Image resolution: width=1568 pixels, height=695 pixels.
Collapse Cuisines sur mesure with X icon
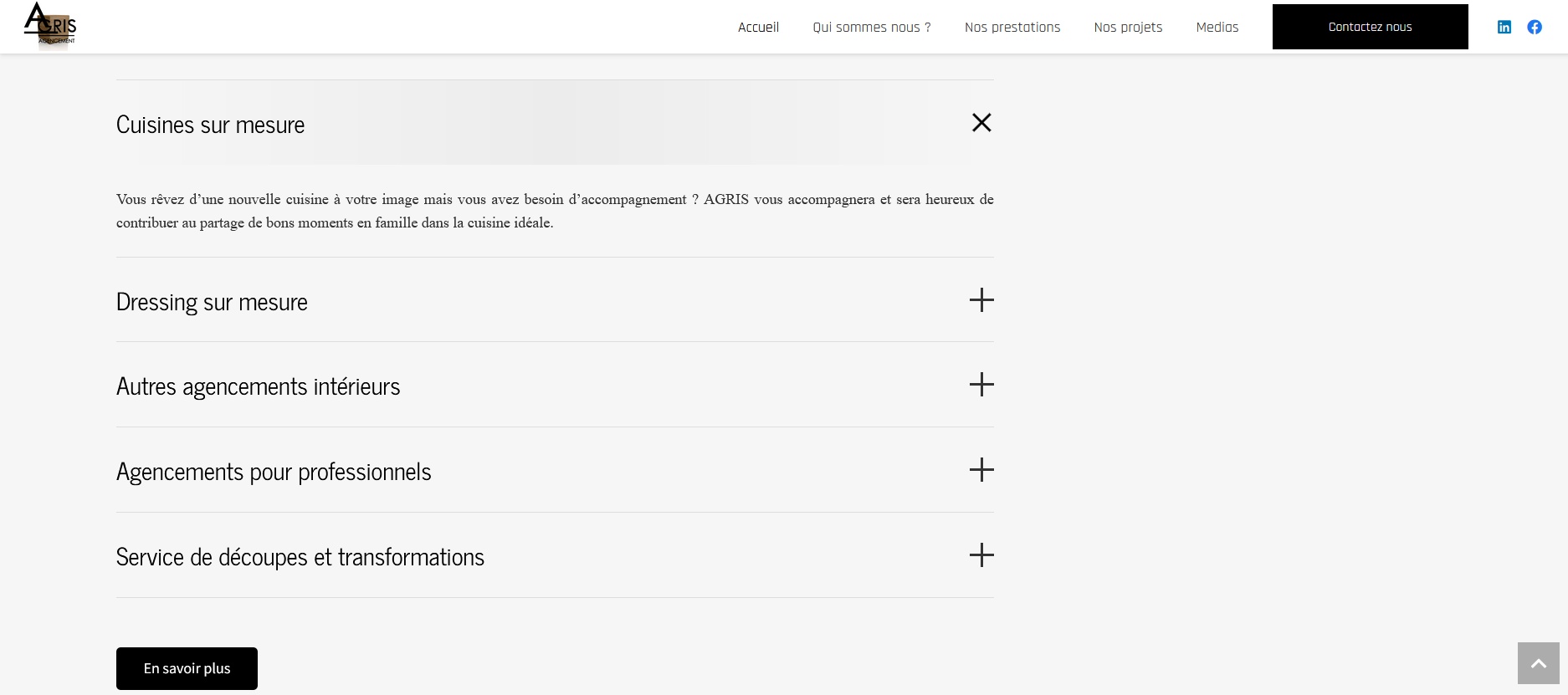981,123
